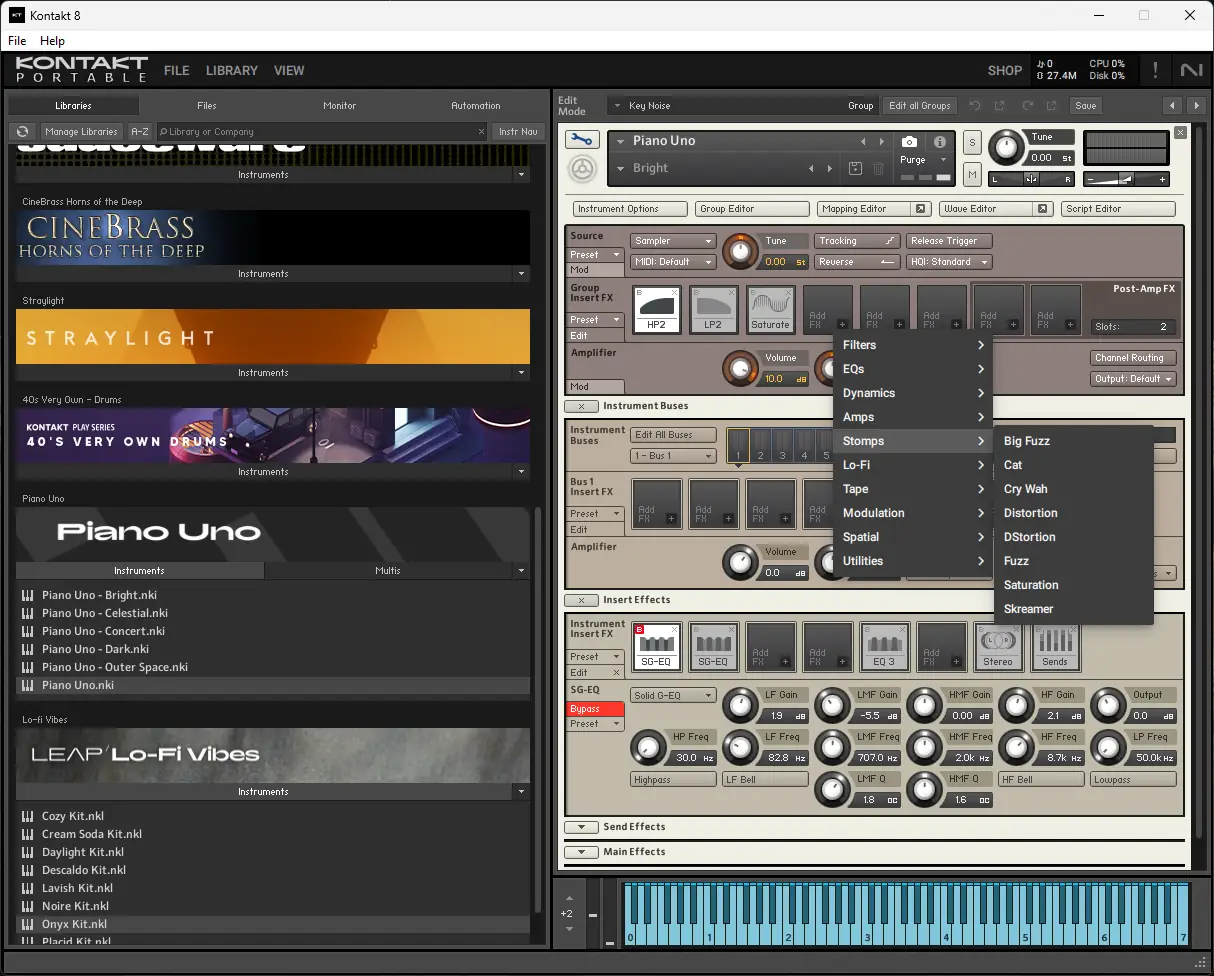
Task: Open the Script Editor
Action: [x=1118, y=209]
